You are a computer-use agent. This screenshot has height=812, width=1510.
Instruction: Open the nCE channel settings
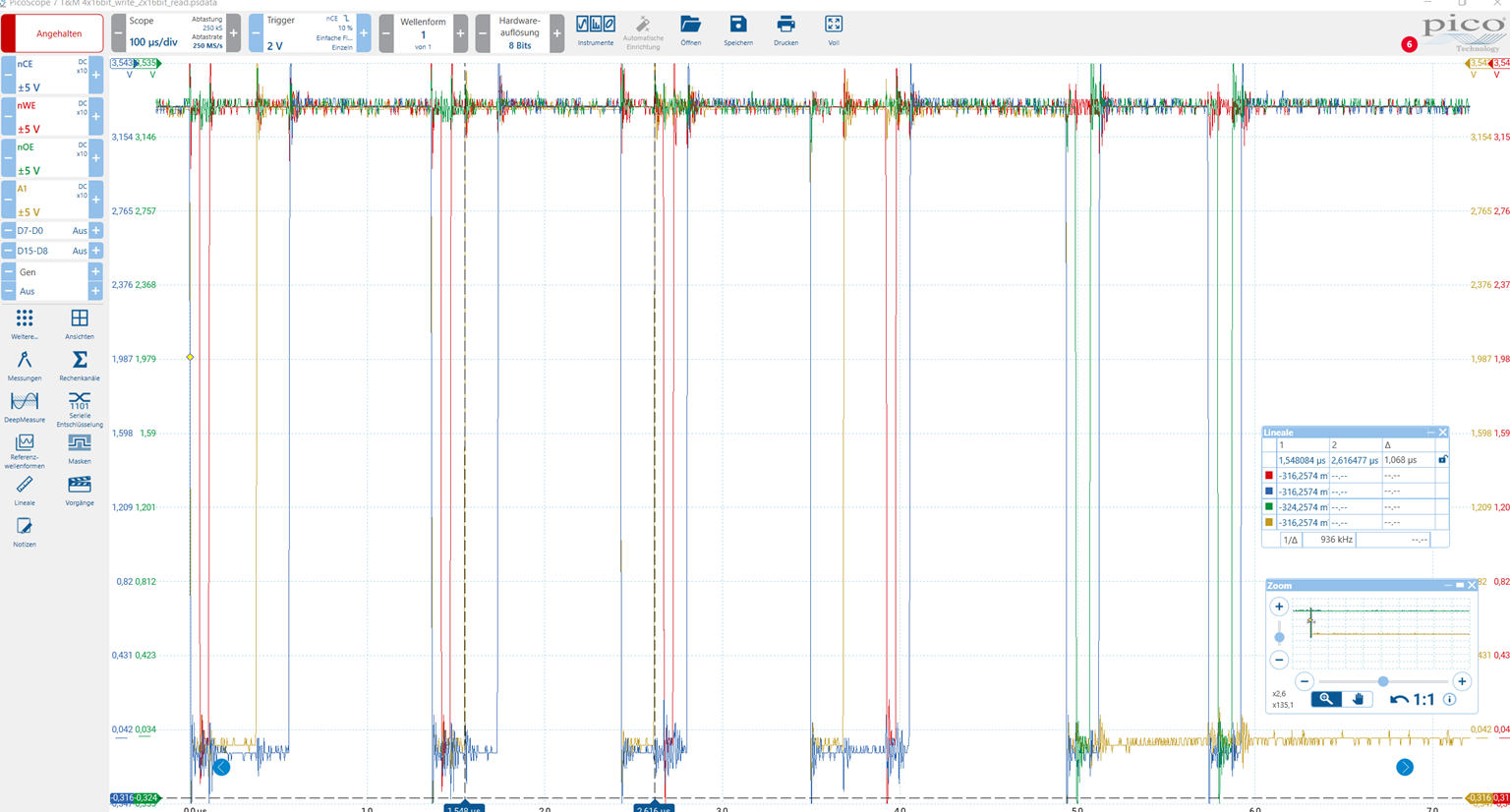[52, 75]
